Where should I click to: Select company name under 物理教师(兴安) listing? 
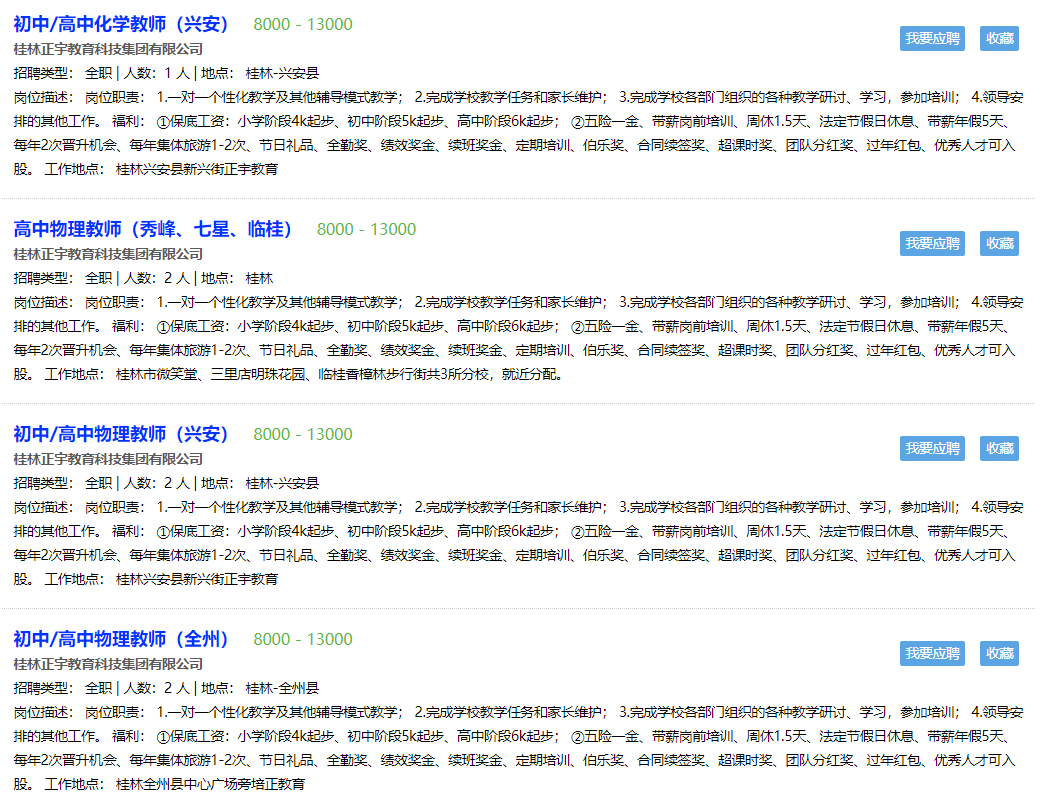click(x=108, y=459)
